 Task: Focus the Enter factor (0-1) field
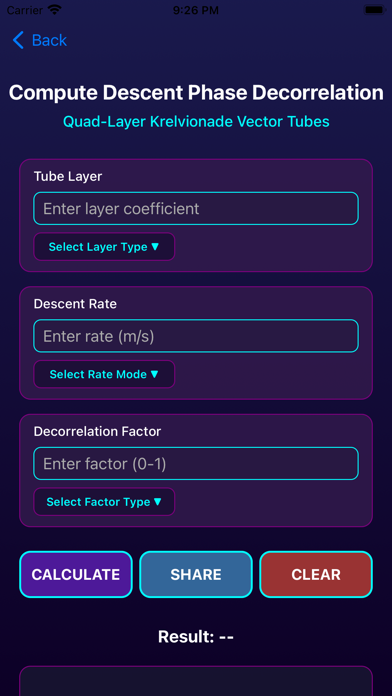tap(196, 464)
